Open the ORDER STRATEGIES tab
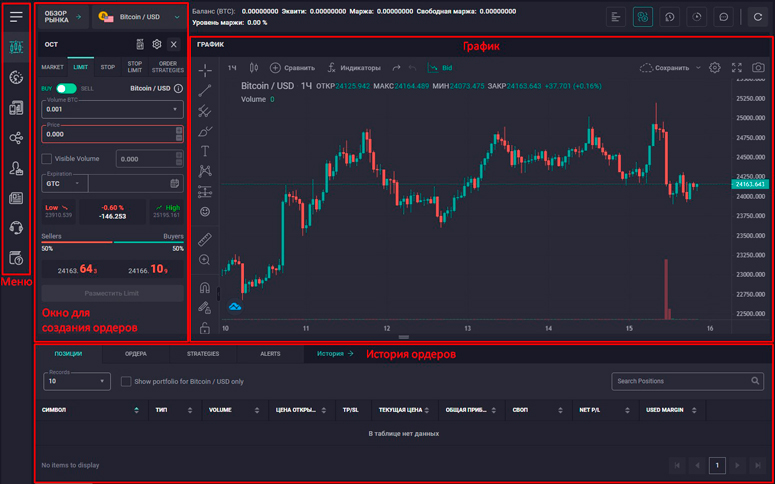 [x=168, y=67]
